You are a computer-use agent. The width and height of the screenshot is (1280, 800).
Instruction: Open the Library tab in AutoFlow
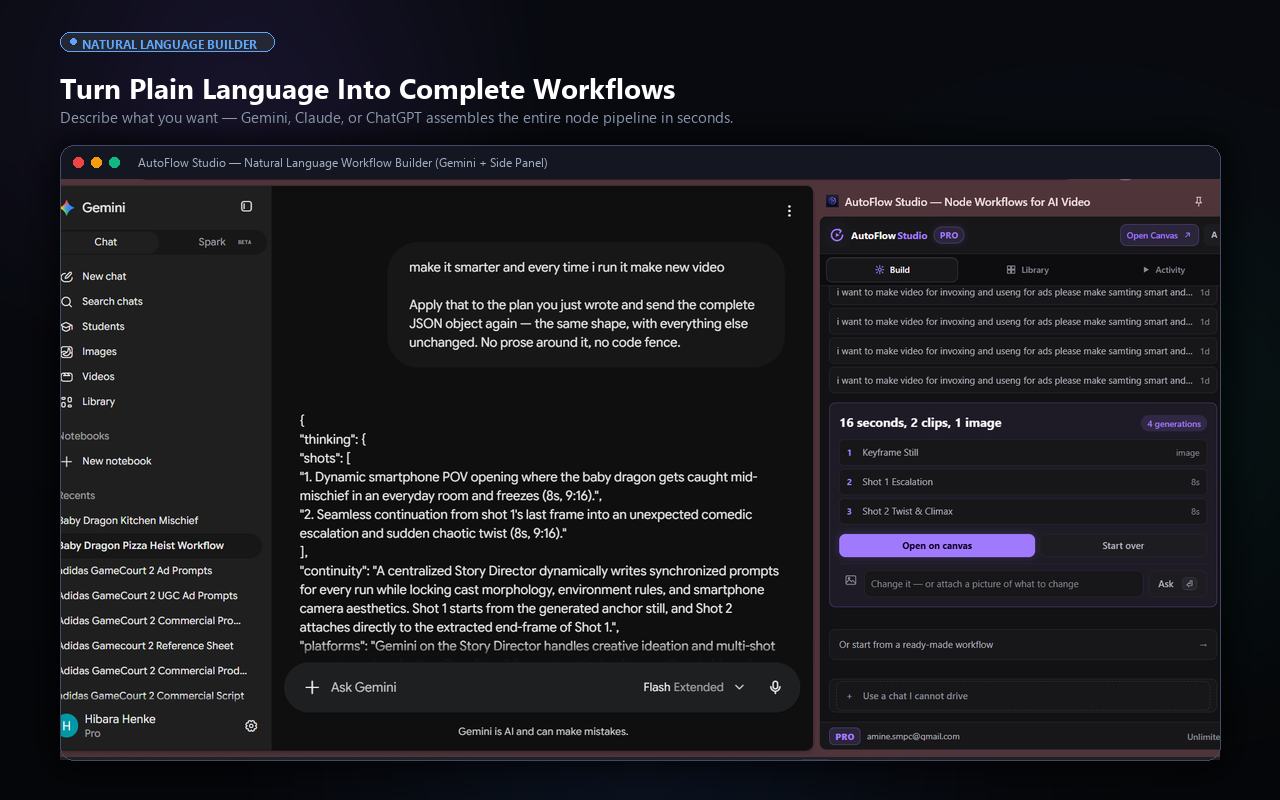coord(1027,270)
